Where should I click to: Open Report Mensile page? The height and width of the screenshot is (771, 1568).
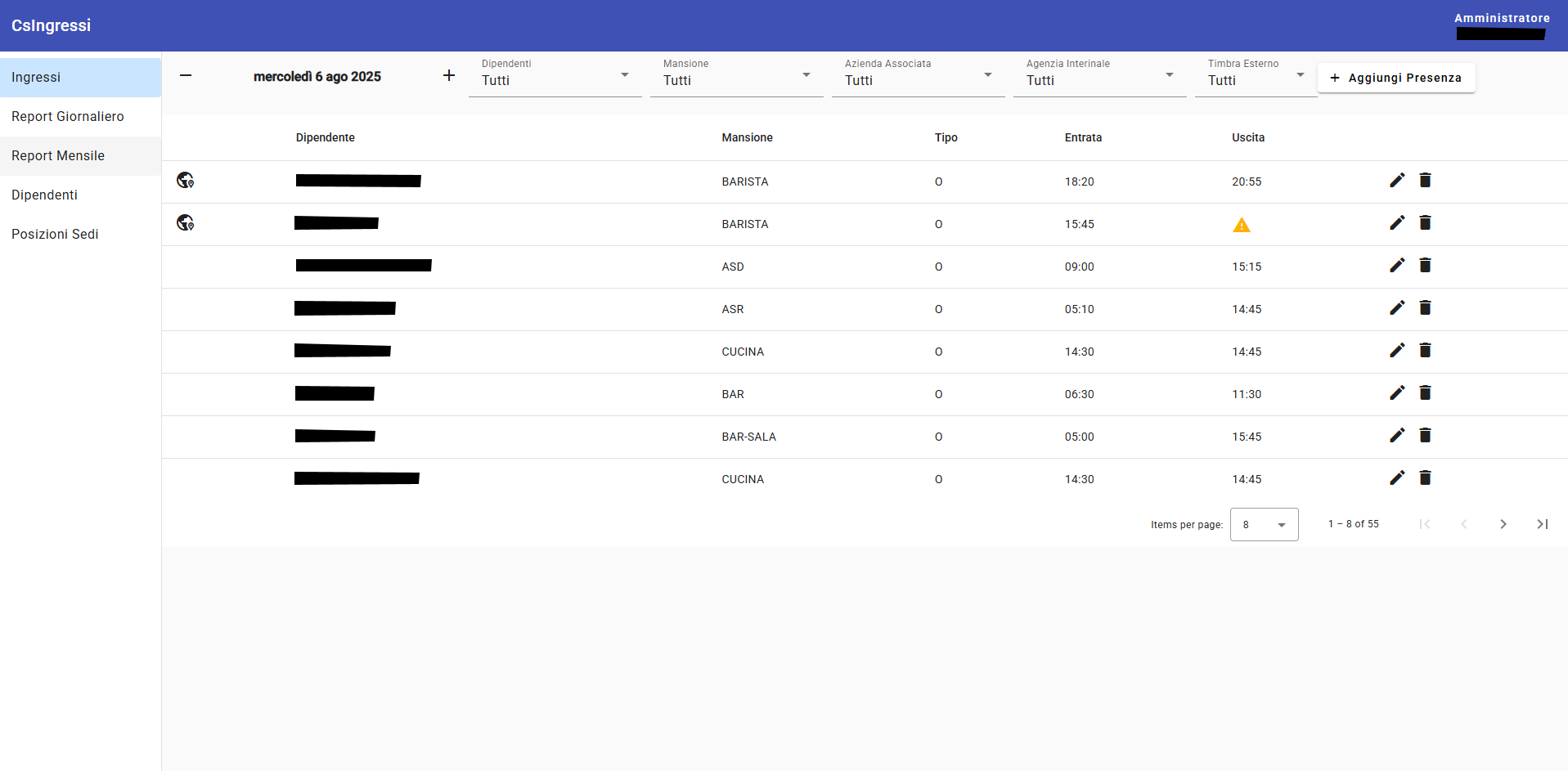click(x=80, y=155)
